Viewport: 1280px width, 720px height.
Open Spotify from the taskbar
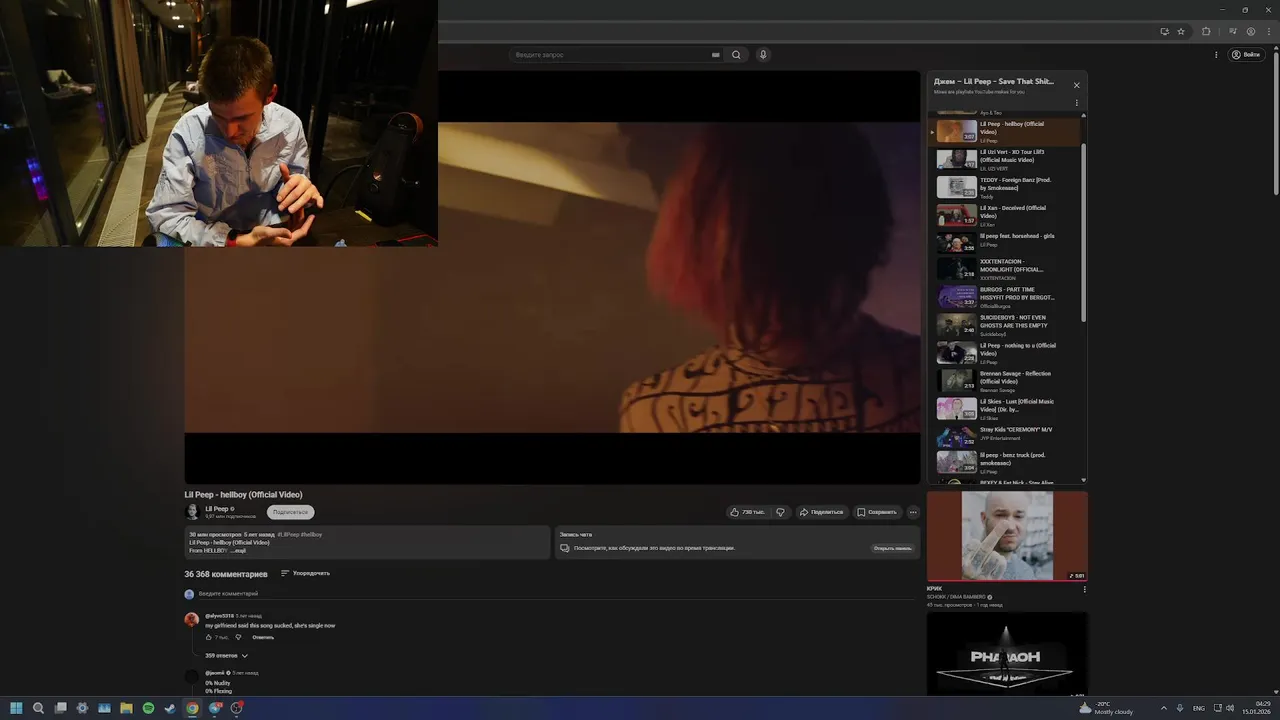(148, 708)
